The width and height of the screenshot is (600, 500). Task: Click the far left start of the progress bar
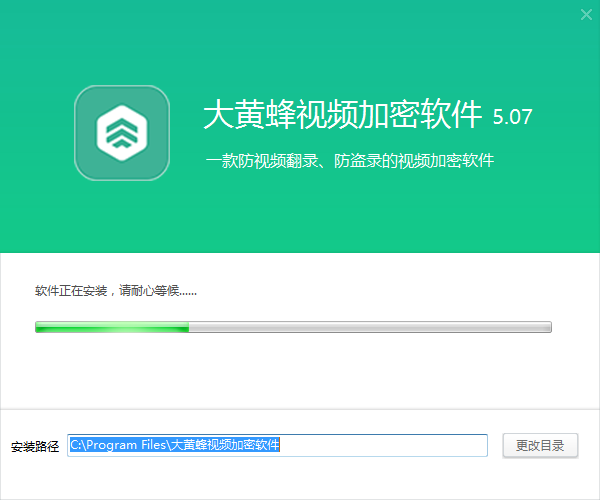[x=38, y=326]
